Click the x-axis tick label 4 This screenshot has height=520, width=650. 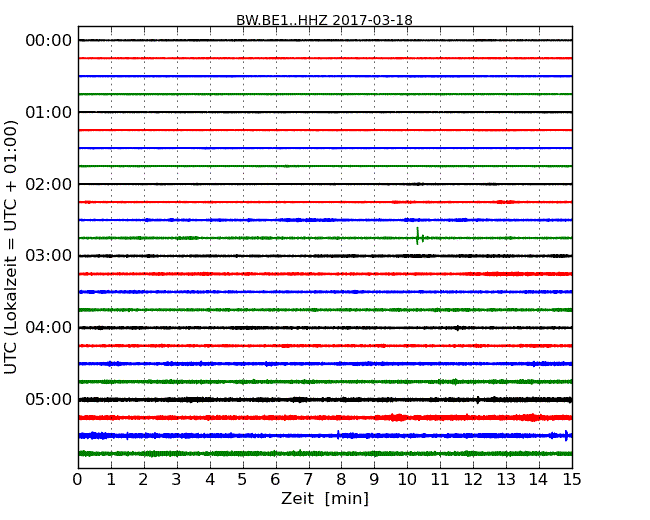click(210, 480)
